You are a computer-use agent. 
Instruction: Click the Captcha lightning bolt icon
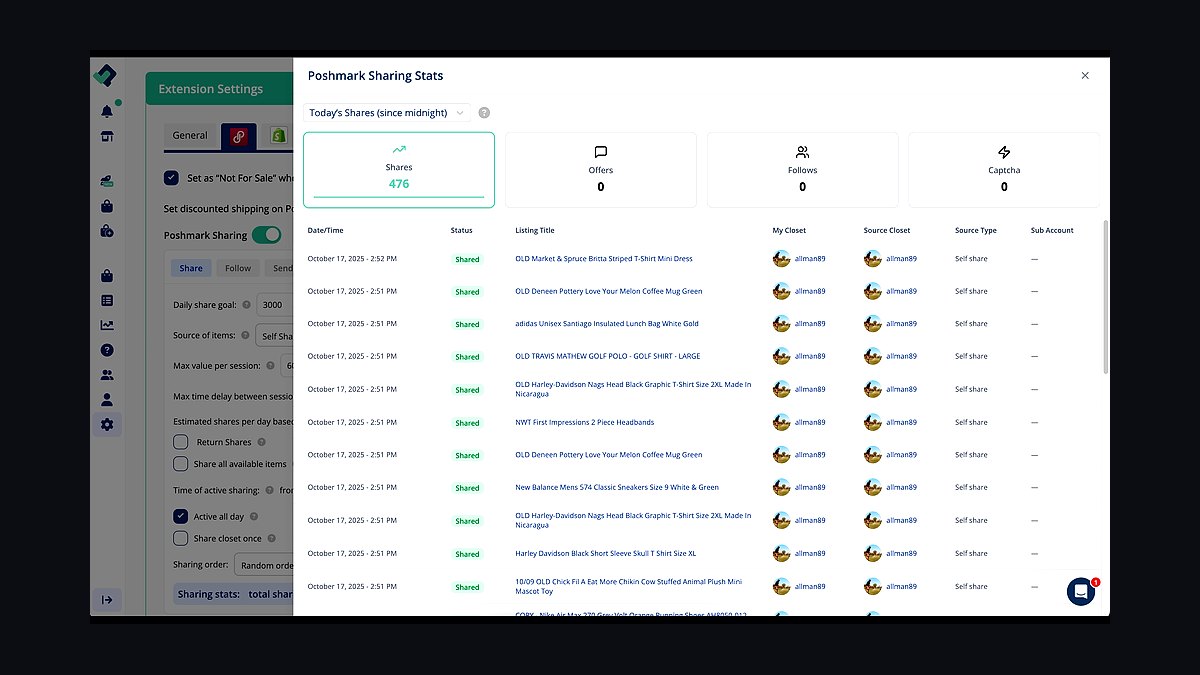[x=1004, y=152]
